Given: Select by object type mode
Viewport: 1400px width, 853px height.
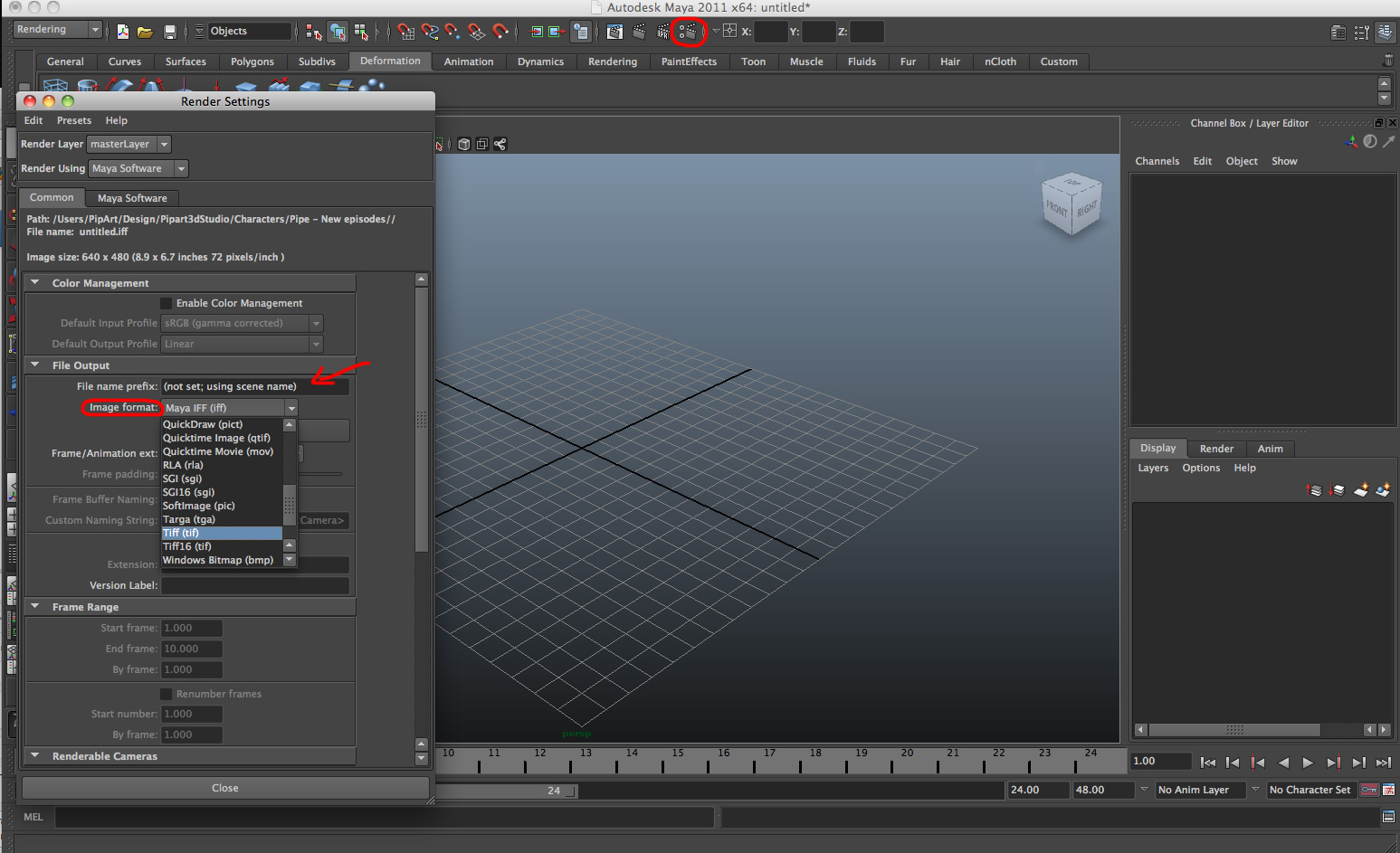Looking at the screenshot, I should [x=338, y=33].
